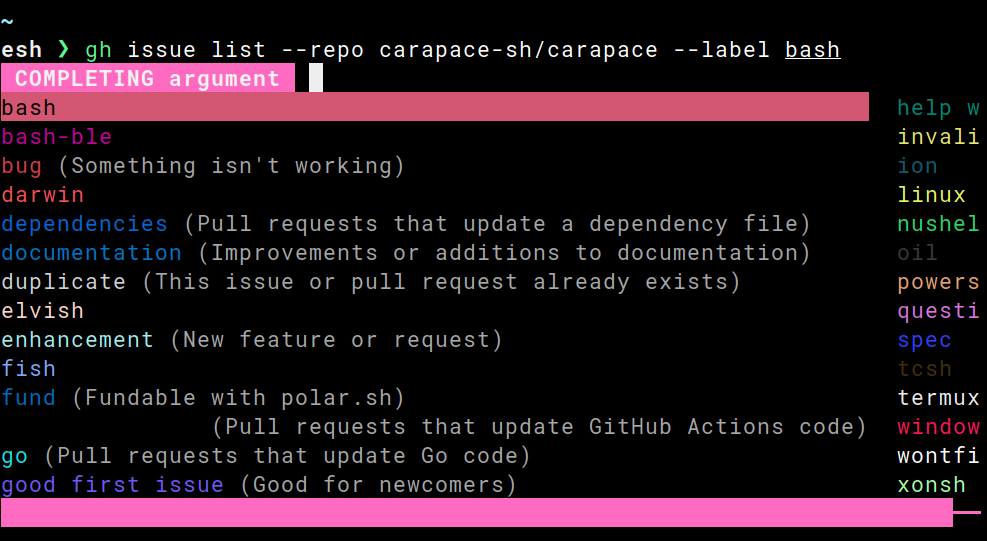
Task: Choose the fund label completion
Action: [29, 397]
